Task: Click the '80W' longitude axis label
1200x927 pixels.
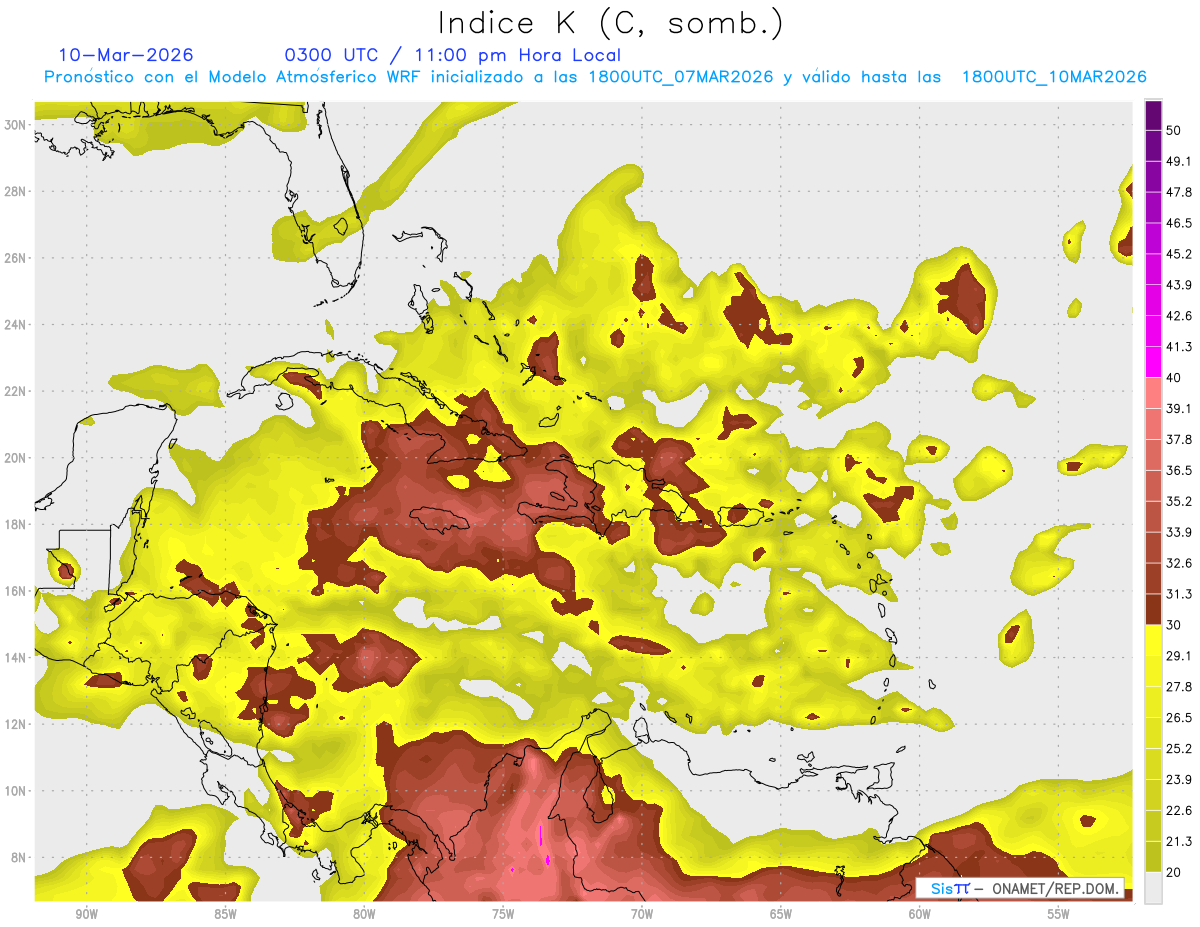Action: coord(364,915)
